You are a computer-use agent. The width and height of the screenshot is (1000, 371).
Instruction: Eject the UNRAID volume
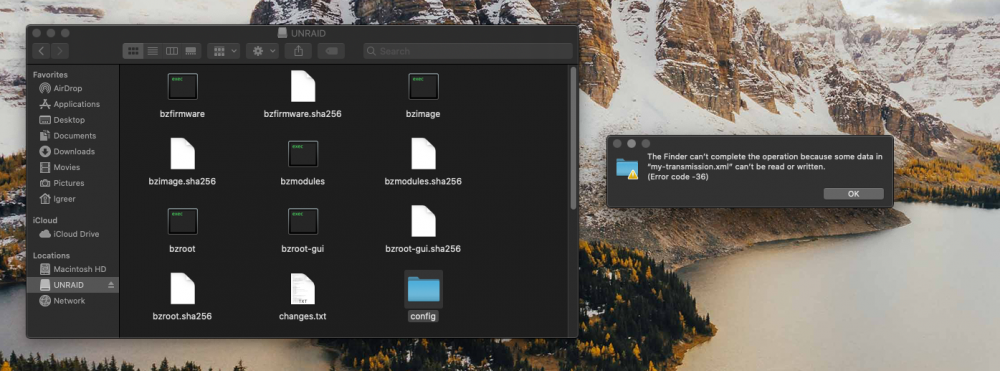pyautogui.click(x=111, y=285)
